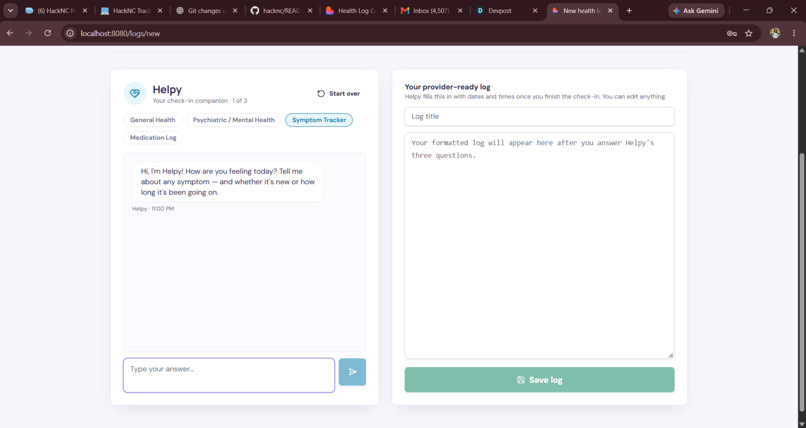Switch to the (6) HackNC tab
Viewport: 806px width, 428px height.
pyautogui.click(x=57, y=10)
